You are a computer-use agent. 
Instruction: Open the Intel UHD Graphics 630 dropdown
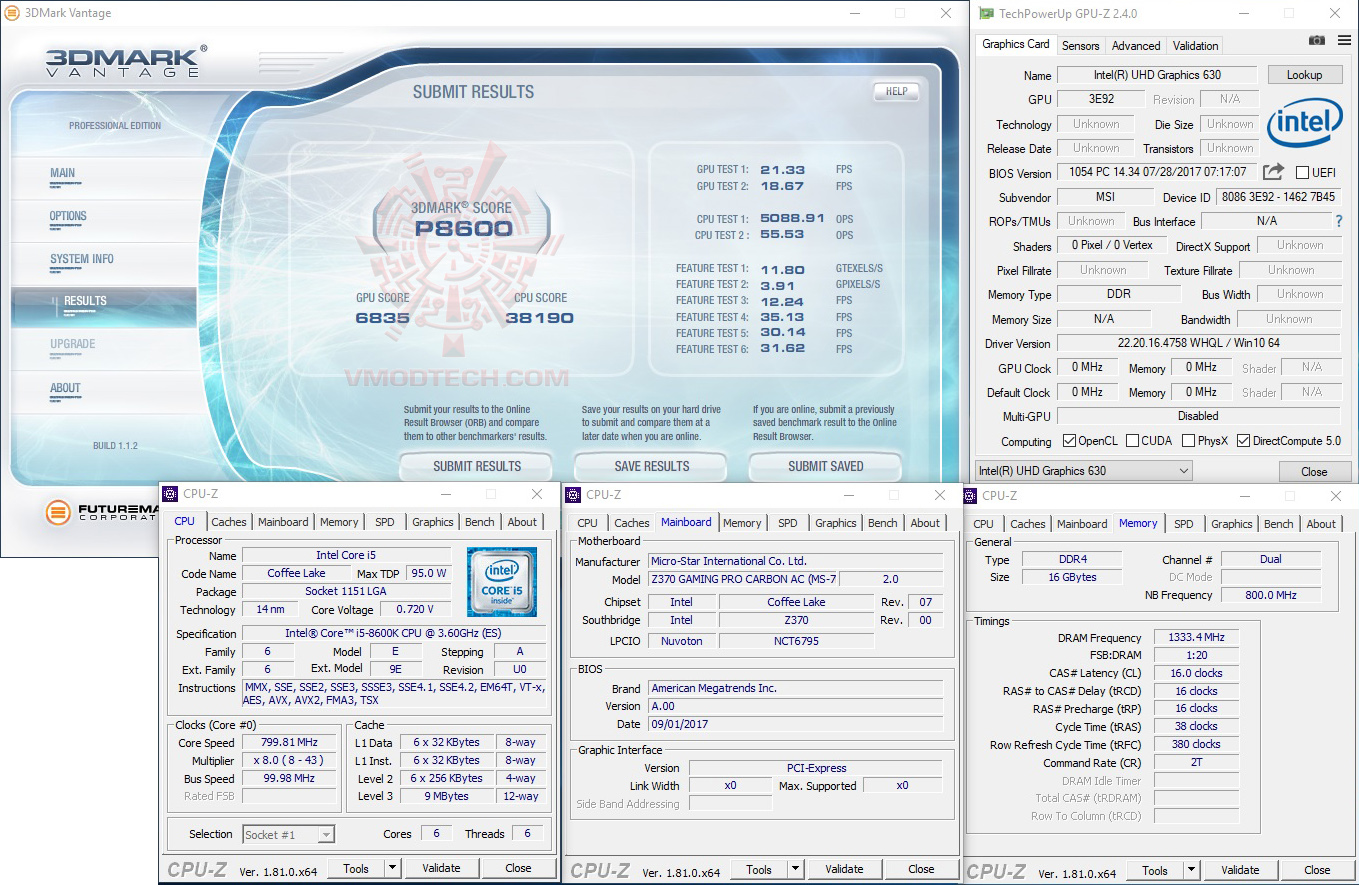tap(1084, 471)
